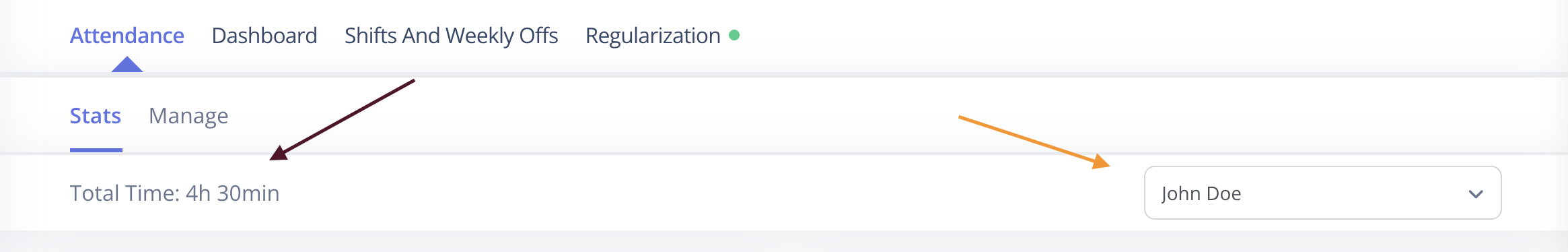Click the chevron arrow in employee dropdown

[1476, 194]
